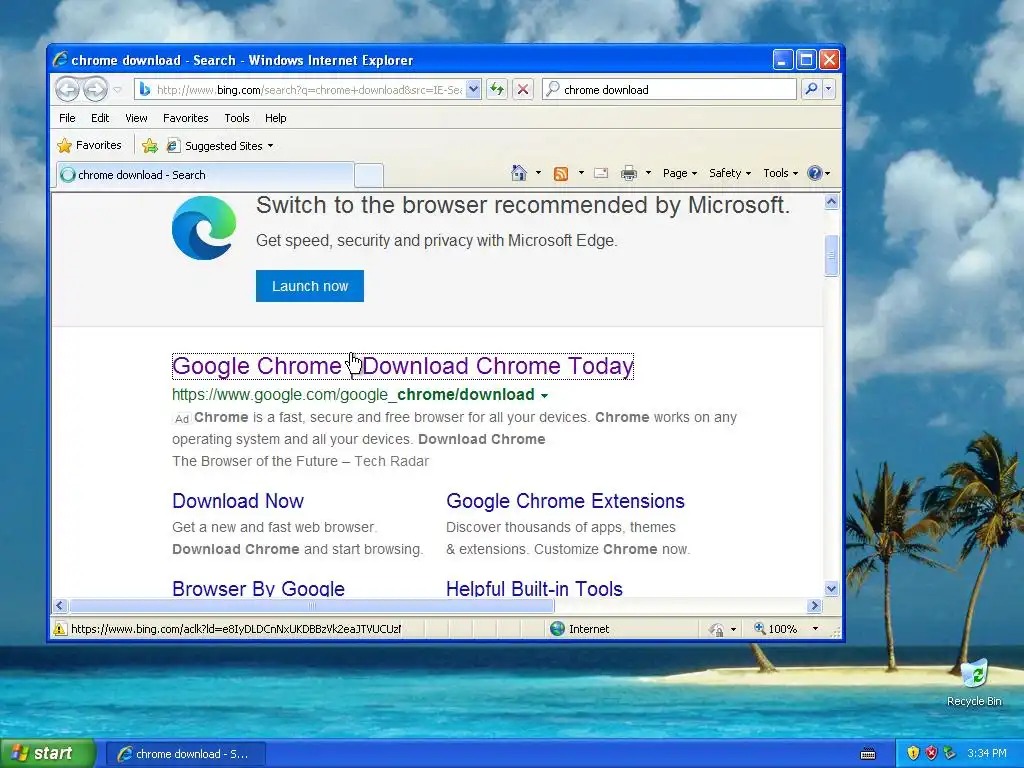Screen dimensions: 1024x768
Task: Expand the zoom level dropdown arrow
Action: point(815,629)
